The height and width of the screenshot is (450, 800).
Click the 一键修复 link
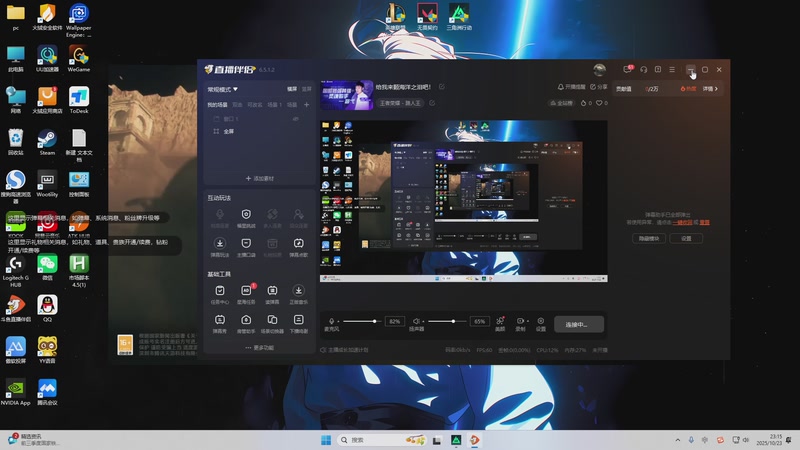pos(683,222)
